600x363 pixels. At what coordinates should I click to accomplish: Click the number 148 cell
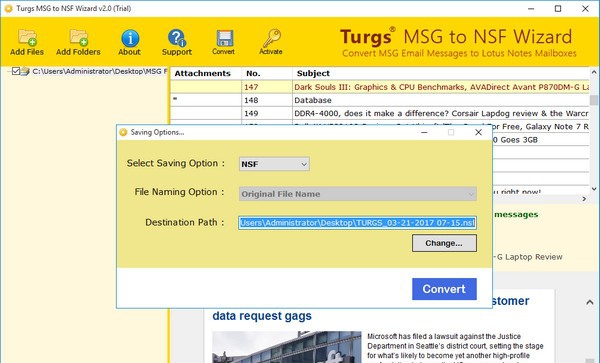[x=267, y=100]
